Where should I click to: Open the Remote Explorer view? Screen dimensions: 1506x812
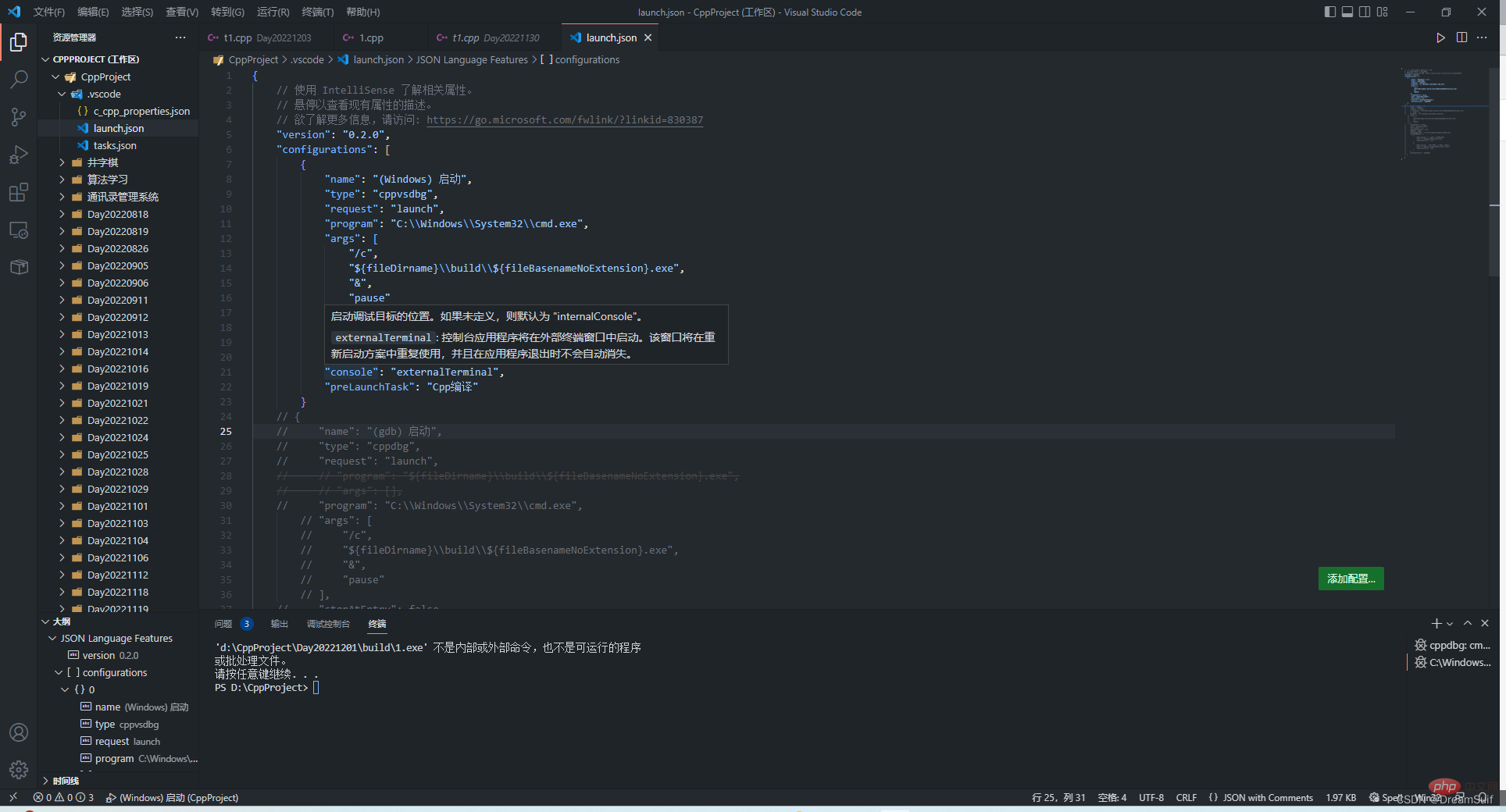tap(19, 230)
